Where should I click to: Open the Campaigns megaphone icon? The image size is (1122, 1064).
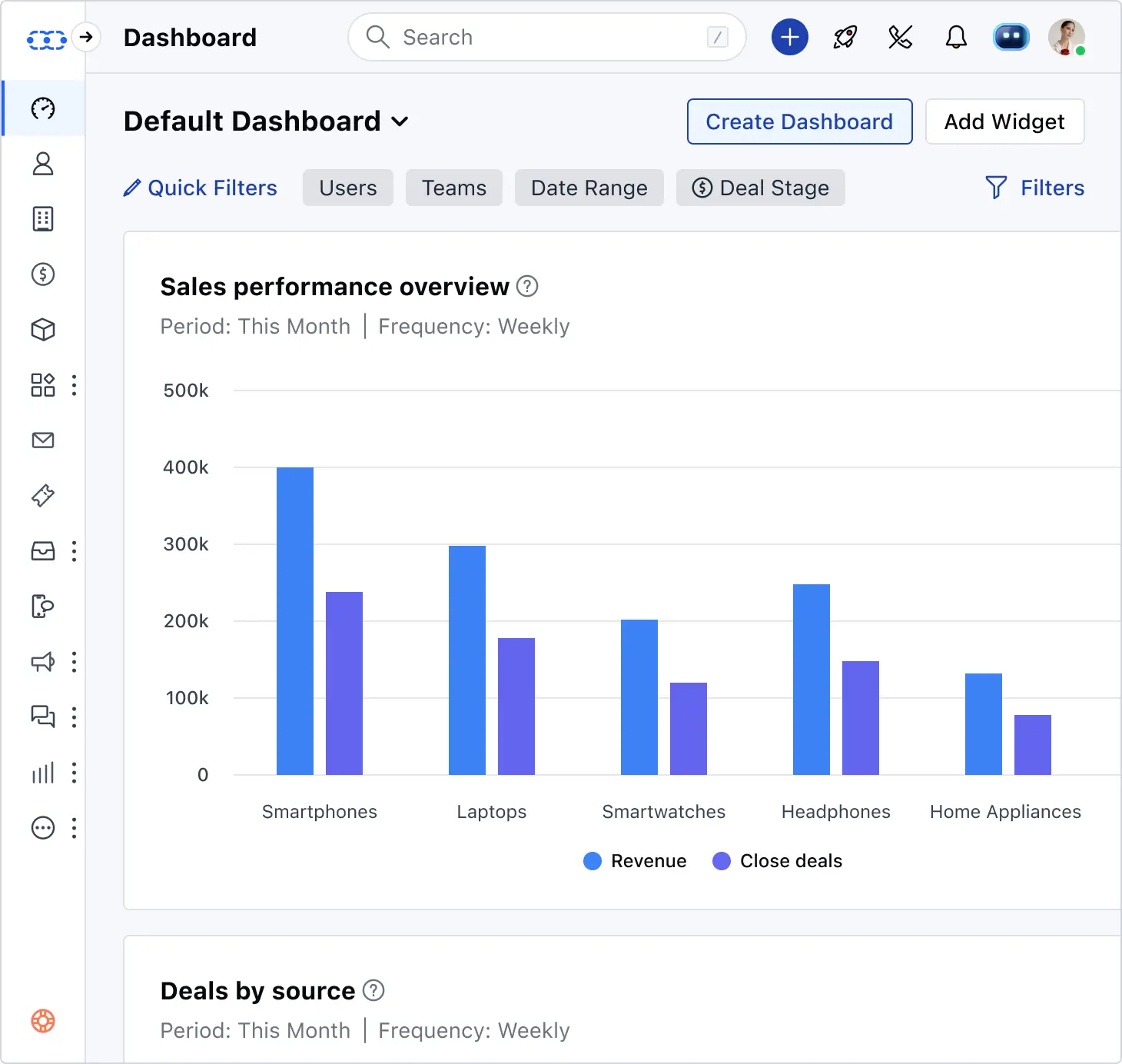pyautogui.click(x=43, y=662)
